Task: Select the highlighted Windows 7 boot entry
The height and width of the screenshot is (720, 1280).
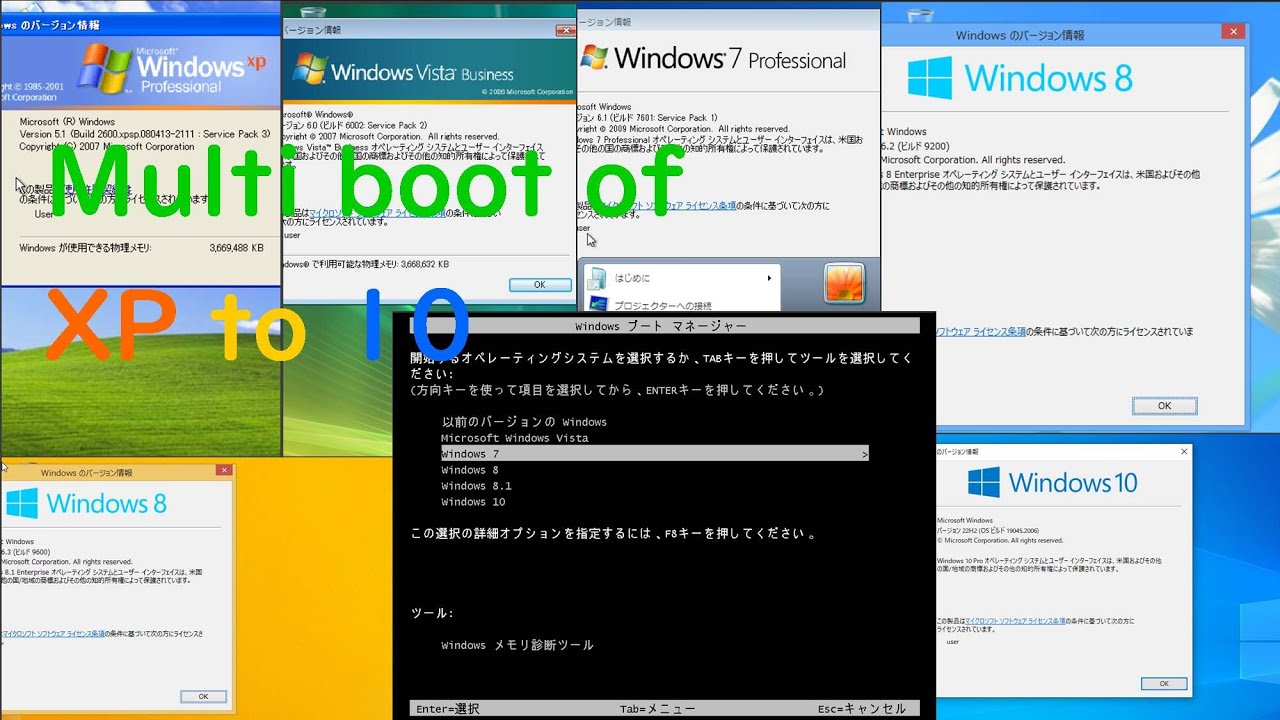Action: point(654,454)
